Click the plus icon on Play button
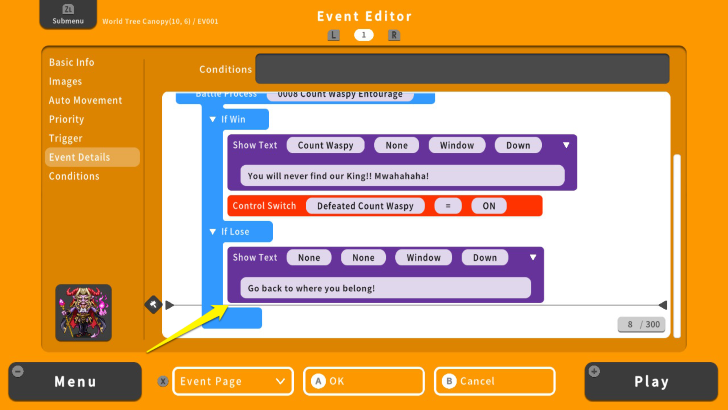Viewport: 728px width, 410px height. [594, 371]
